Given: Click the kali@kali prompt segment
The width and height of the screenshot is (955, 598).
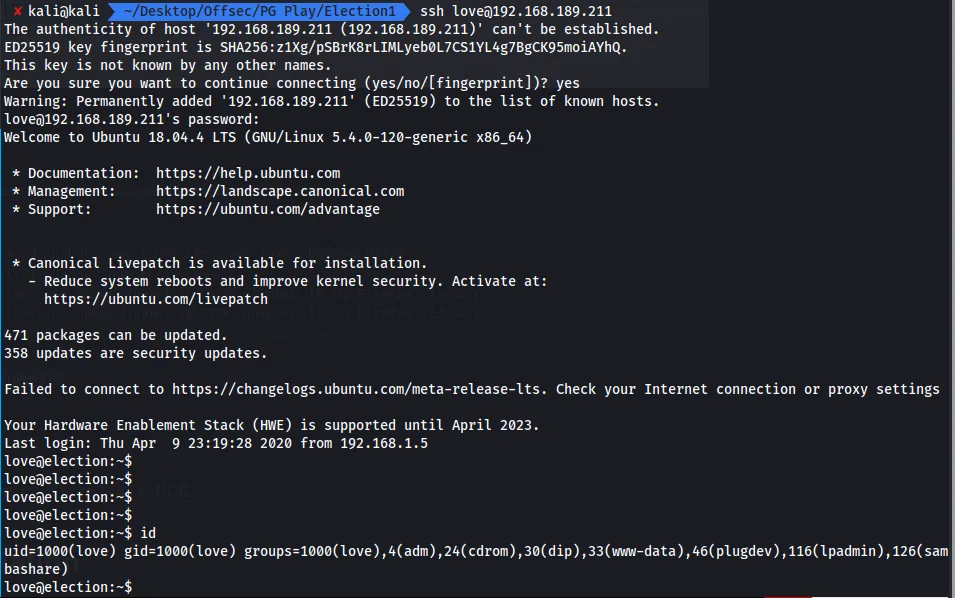Looking at the screenshot, I should pos(63,11).
